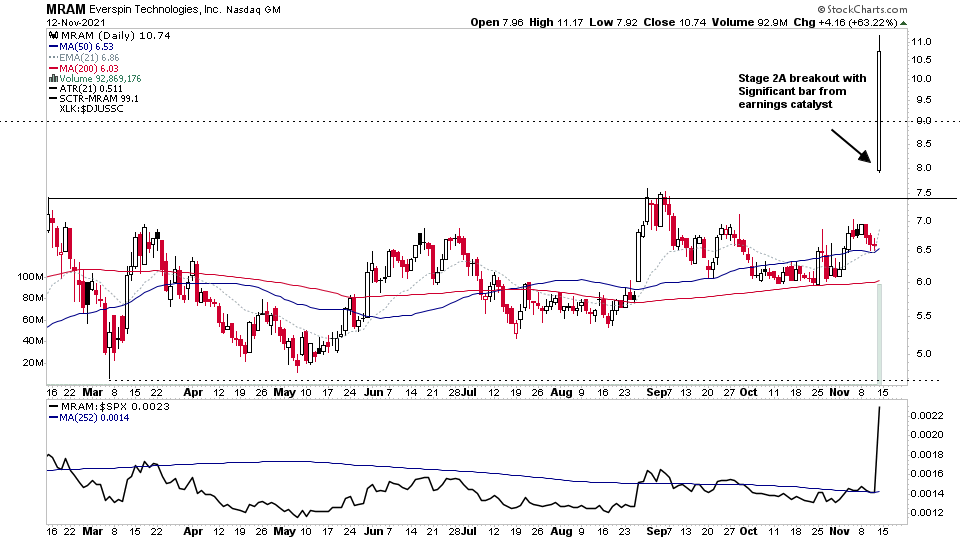
Task: Click the High 11.17 value
Action: pos(556,22)
